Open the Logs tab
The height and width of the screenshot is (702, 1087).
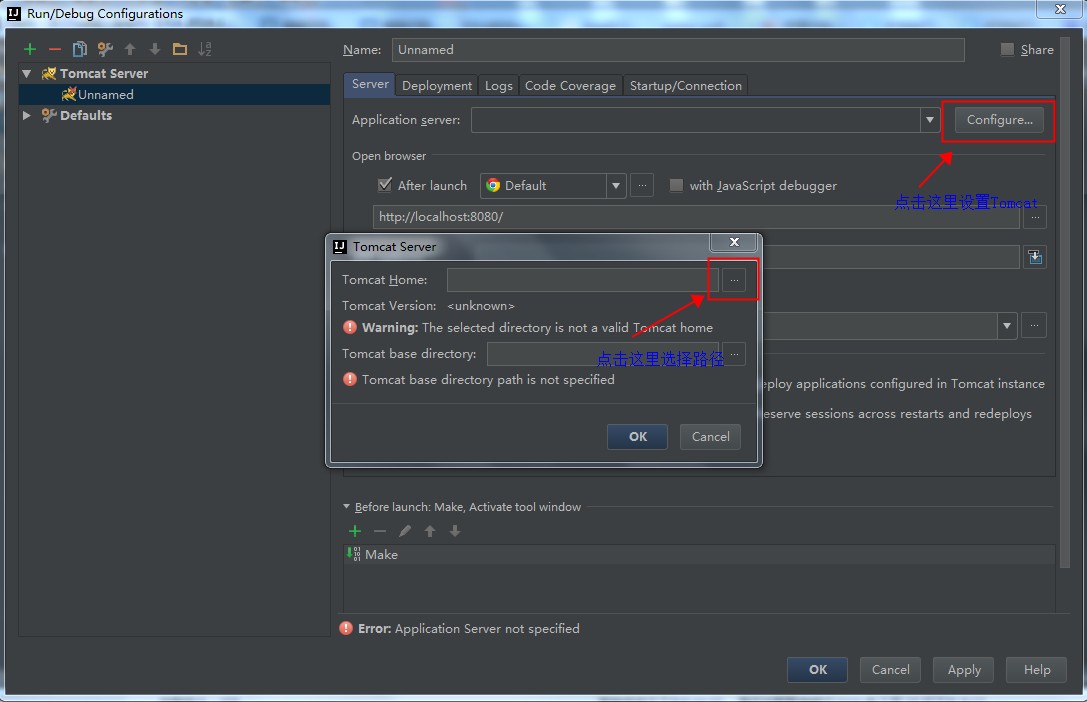(498, 85)
